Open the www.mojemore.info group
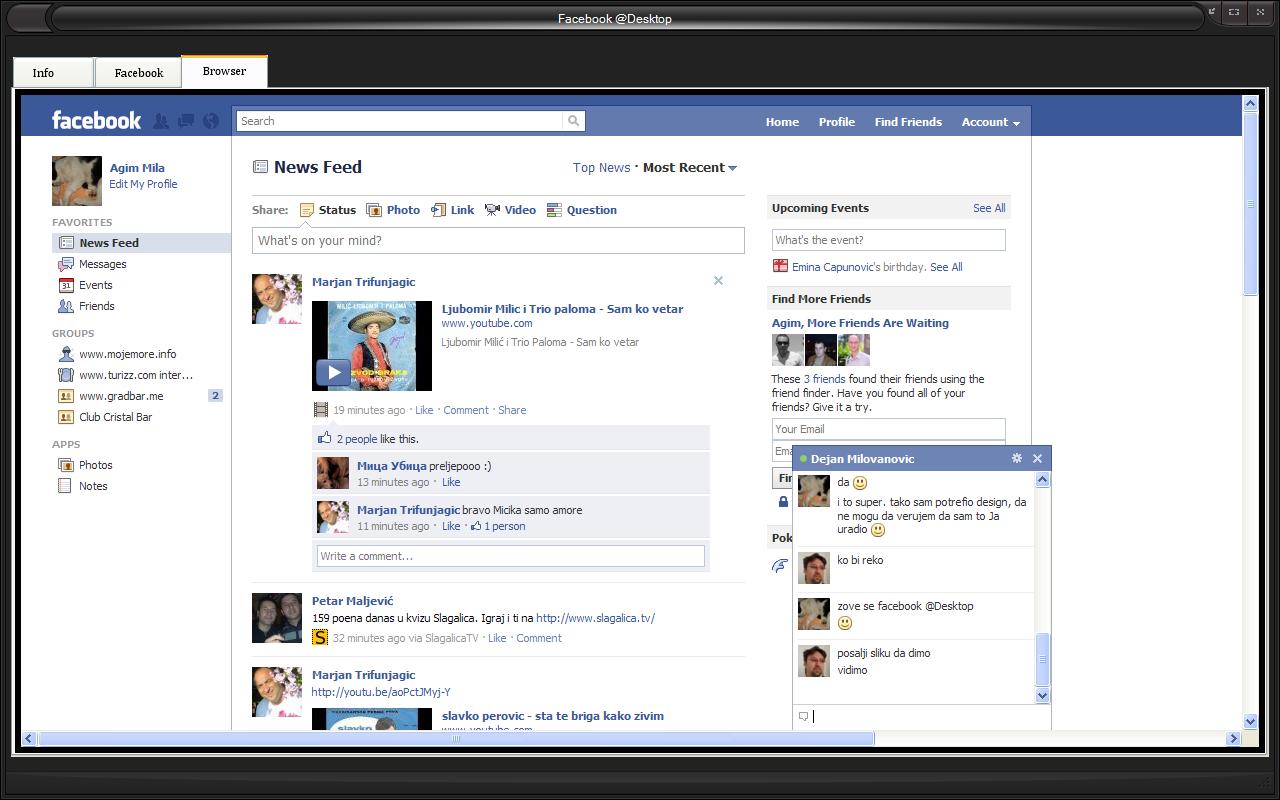The image size is (1280, 800). (128, 354)
